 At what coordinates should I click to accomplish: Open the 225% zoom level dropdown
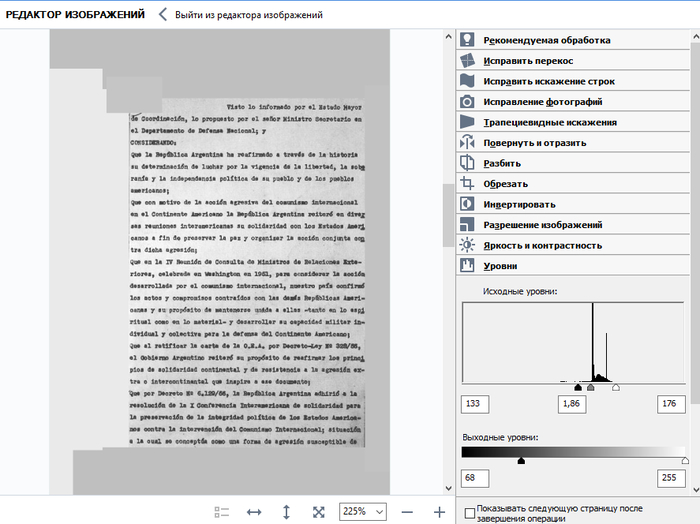(x=363, y=511)
